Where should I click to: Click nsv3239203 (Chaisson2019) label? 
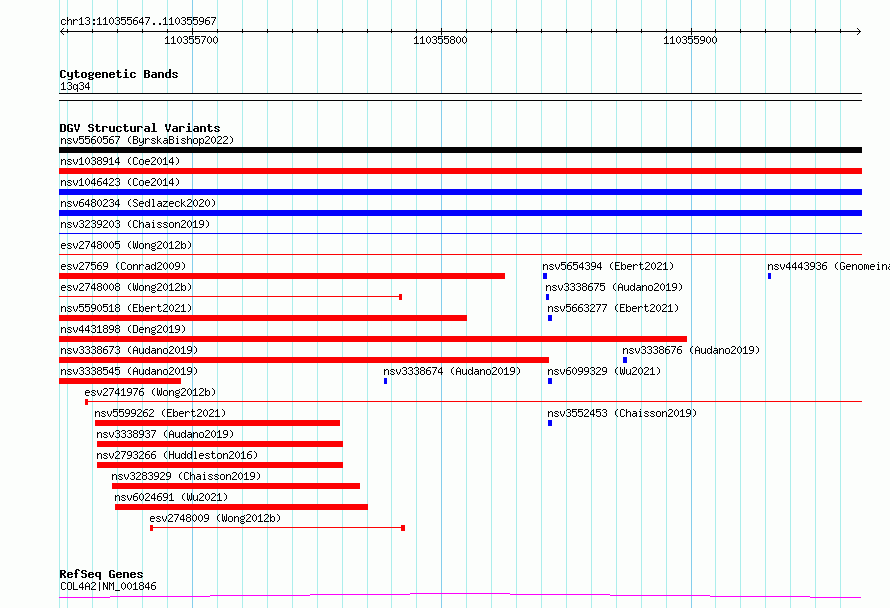(x=135, y=224)
